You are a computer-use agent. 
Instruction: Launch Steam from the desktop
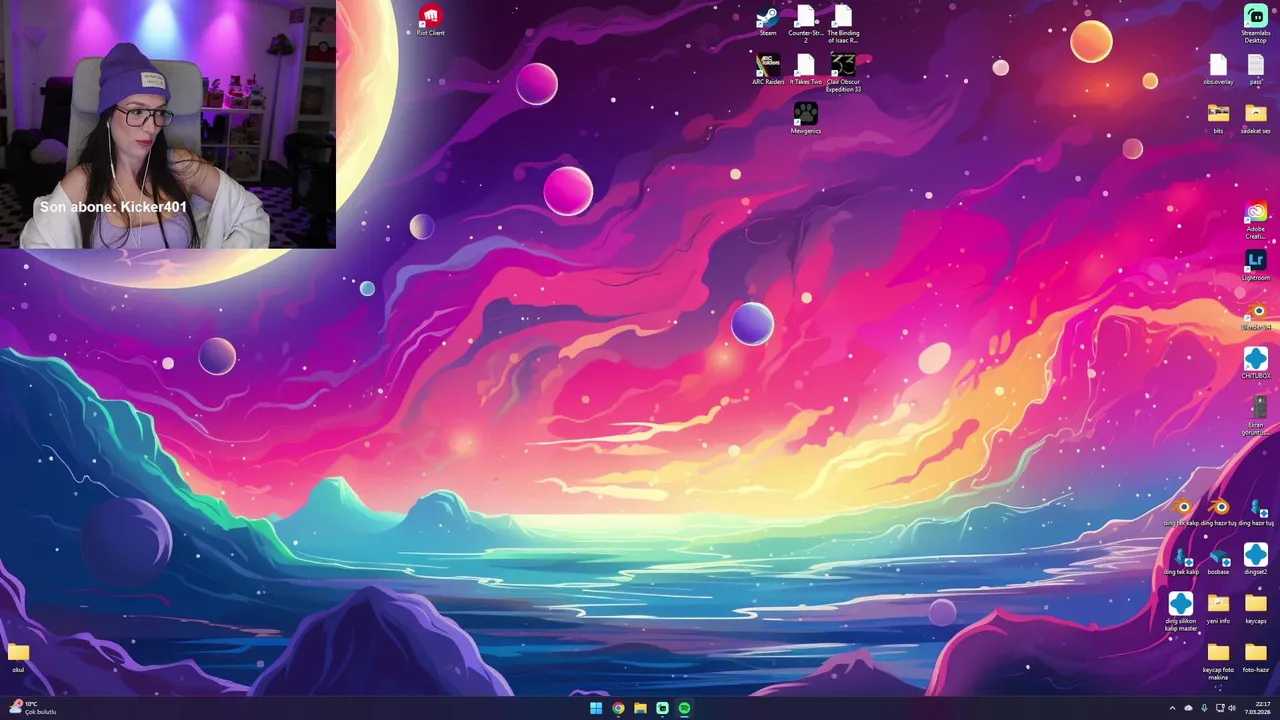pyautogui.click(x=767, y=20)
